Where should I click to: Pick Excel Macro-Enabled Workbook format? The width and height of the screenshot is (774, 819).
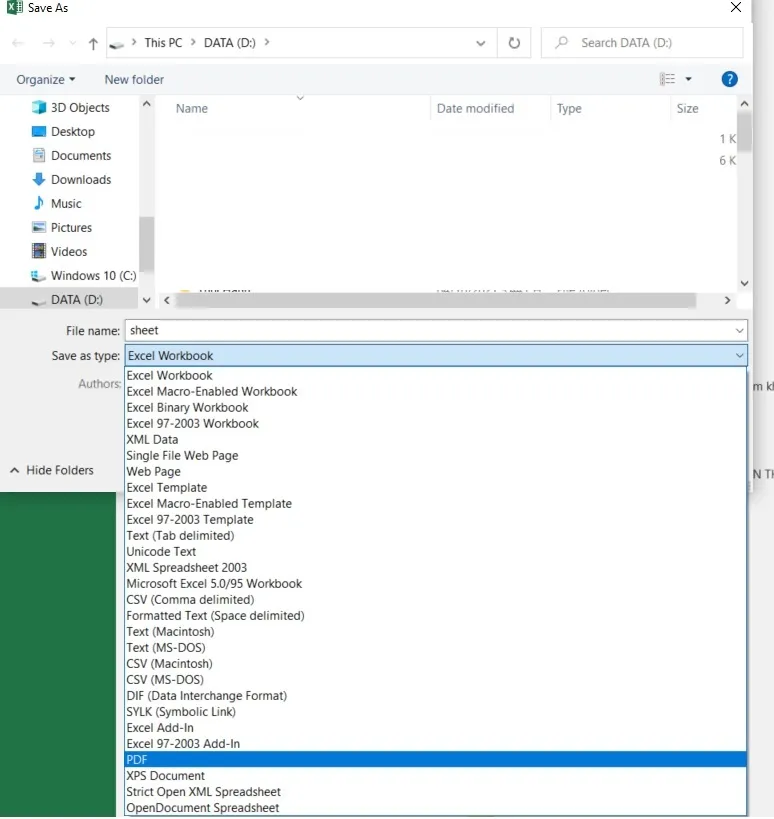pos(212,392)
